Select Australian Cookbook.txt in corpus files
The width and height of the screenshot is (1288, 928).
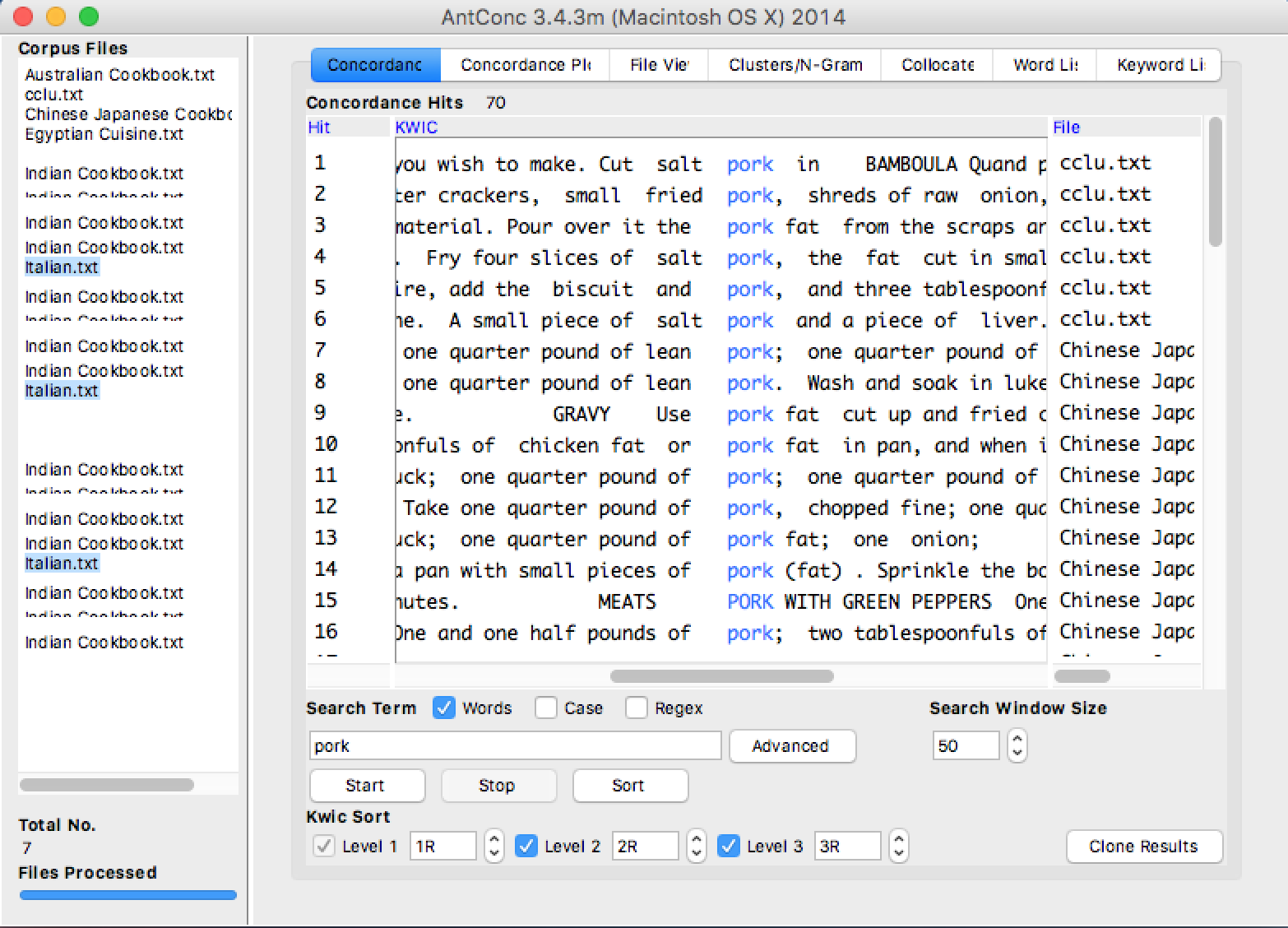tap(119, 75)
